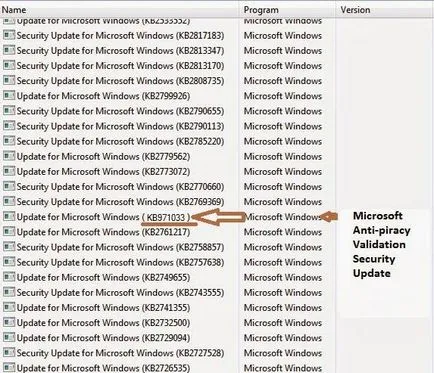Viewport: 434px width, 373px height.
Task: Click the icon beside update KB2729094
Action: (9, 337)
